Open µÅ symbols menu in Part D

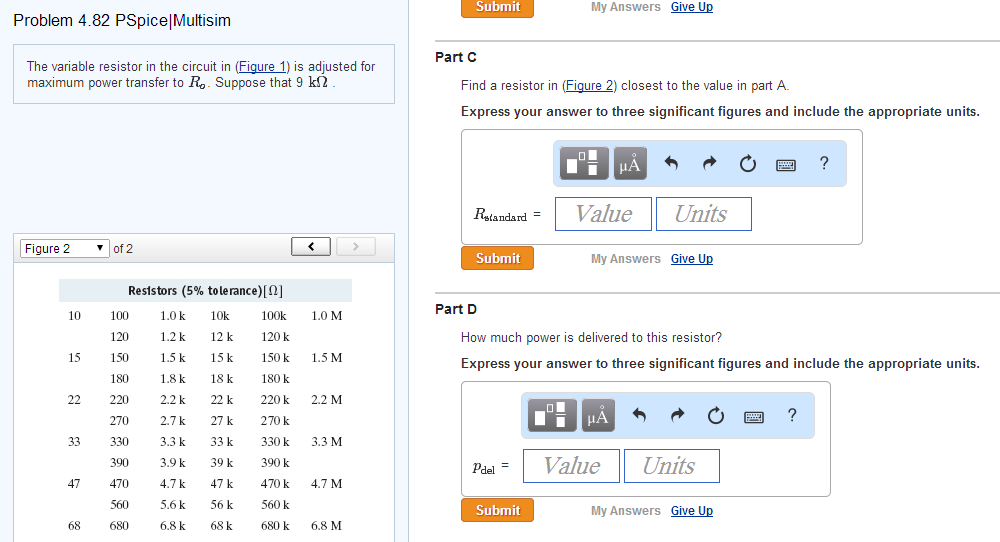click(598, 415)
